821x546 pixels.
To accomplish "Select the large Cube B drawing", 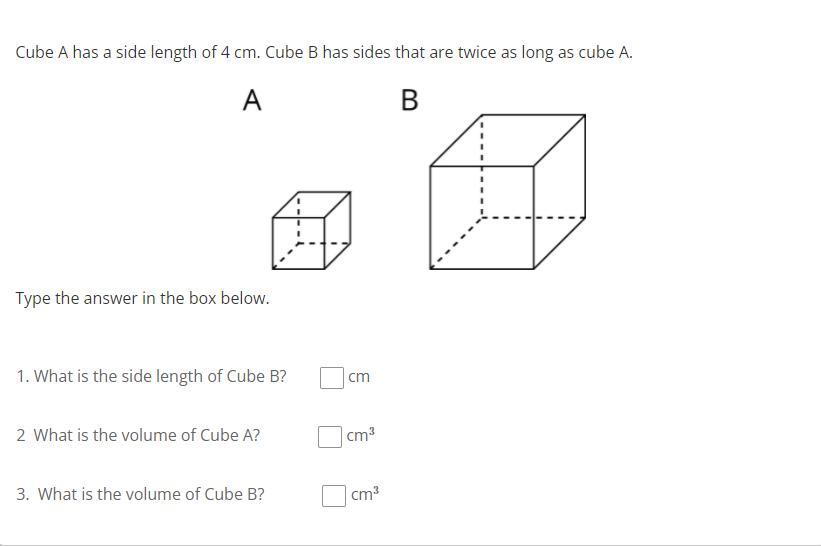I will coord(507,192).
